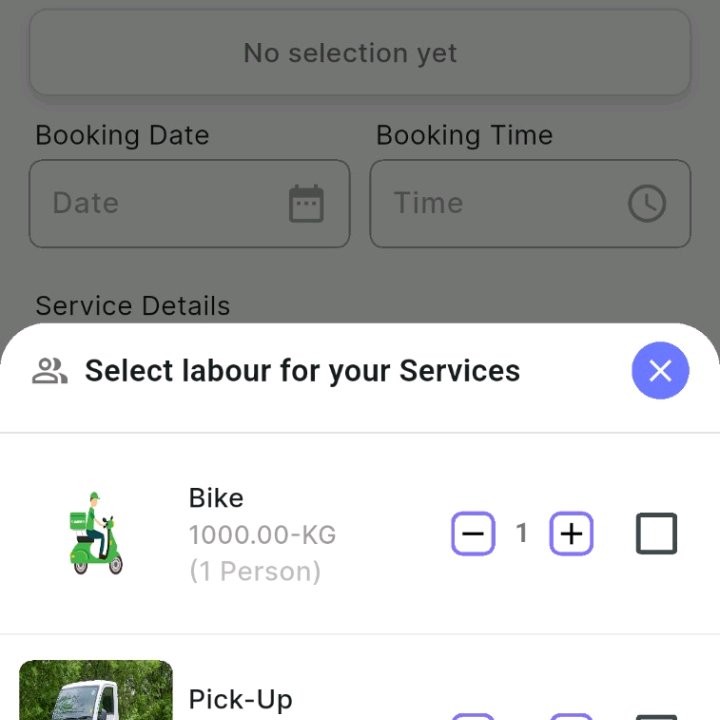The image size is (720, 720).
Task: Click the "Select labour for your Services" heading
Action: tap(302, 371)
